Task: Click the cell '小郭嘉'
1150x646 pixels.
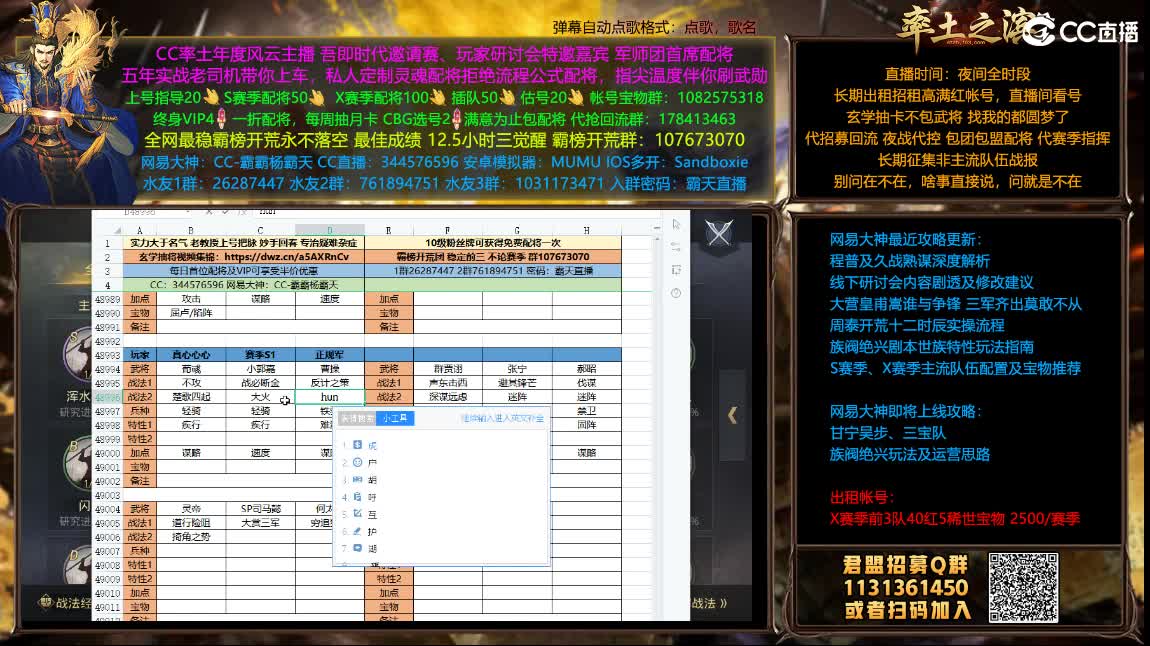Action: coord(260,369)
